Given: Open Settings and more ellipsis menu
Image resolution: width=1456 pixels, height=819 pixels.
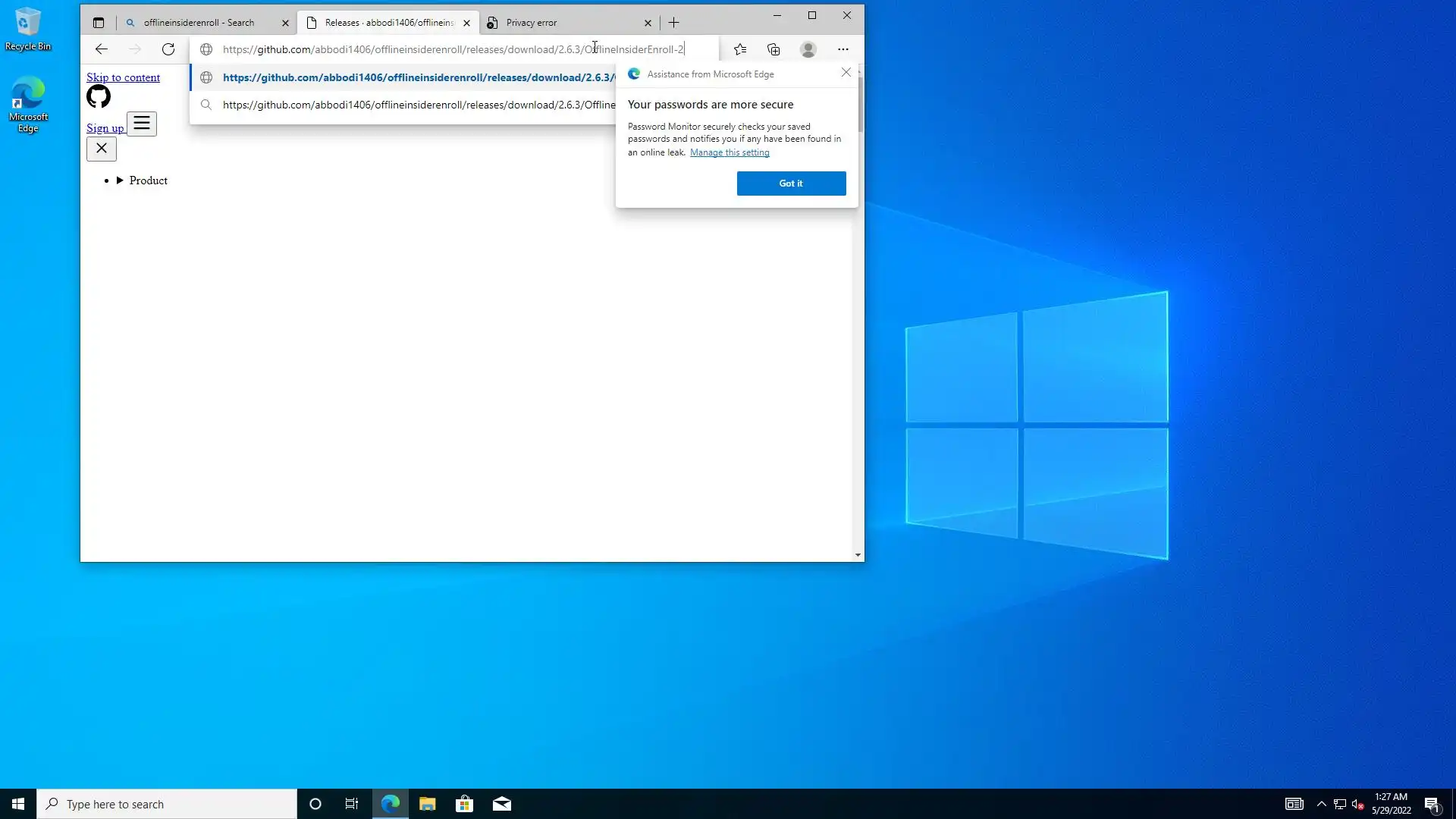Looking at the screenshot, I should pos(843,49).
